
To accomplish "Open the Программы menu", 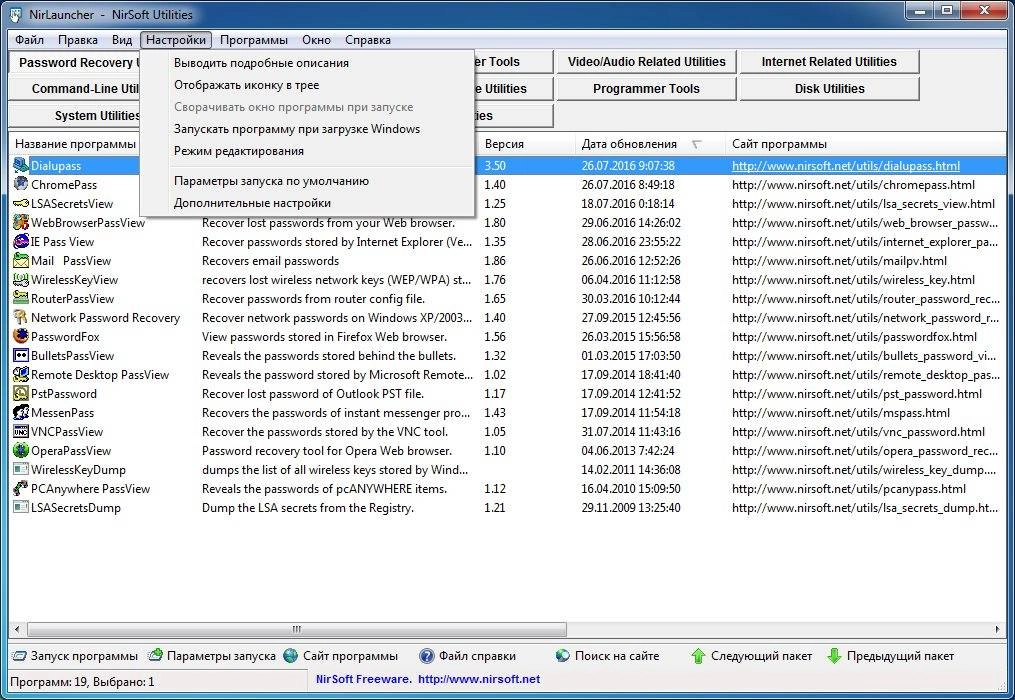I will pos(254,40).
